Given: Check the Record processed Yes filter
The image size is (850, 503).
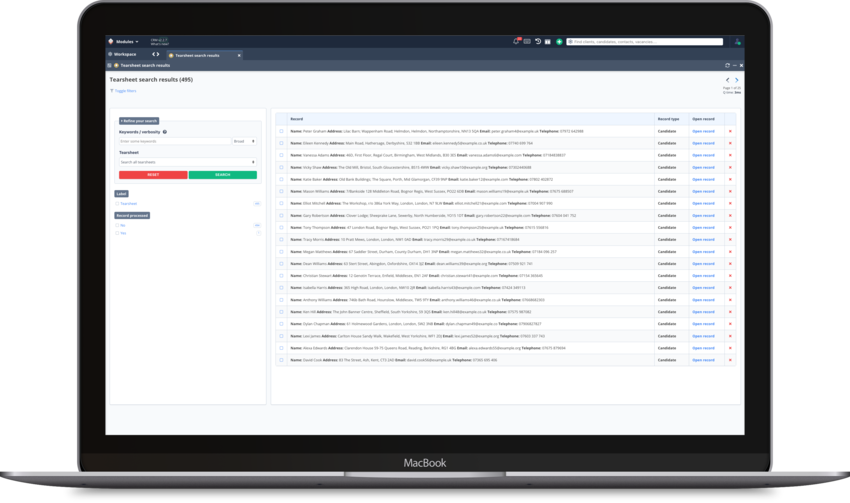Looking at the screenshot, I should pos(117,233).
